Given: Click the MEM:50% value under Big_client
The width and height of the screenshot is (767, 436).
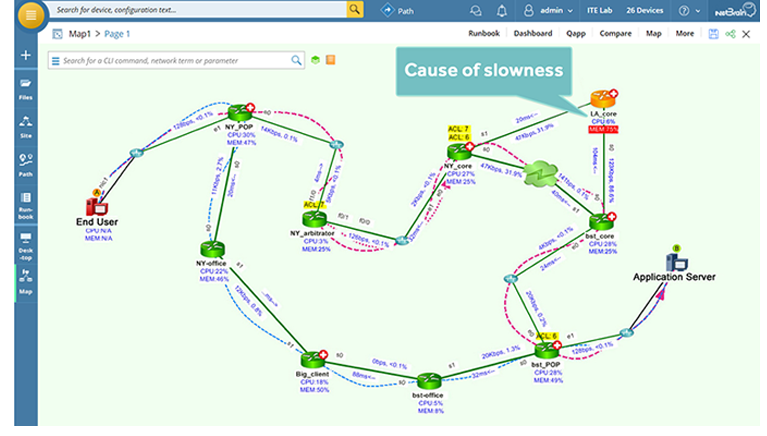Looking at the screenshot, I should tap(315, 390).
